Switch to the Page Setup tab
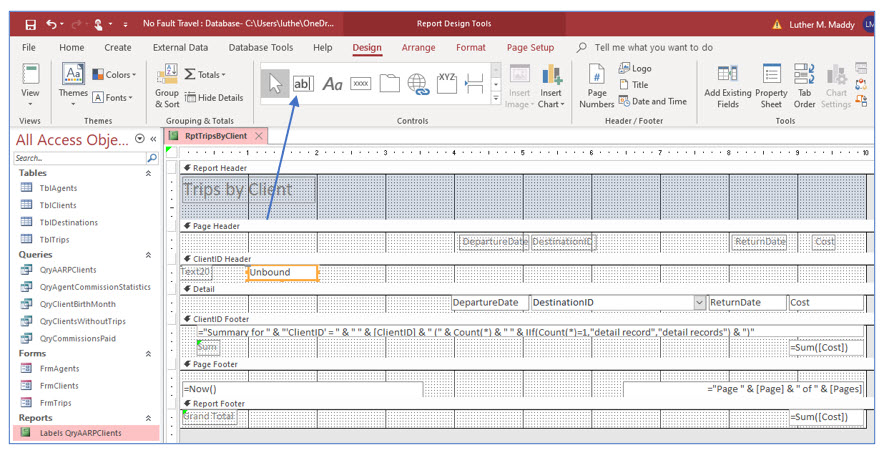 pyautogui.click(x=531, y=47)
